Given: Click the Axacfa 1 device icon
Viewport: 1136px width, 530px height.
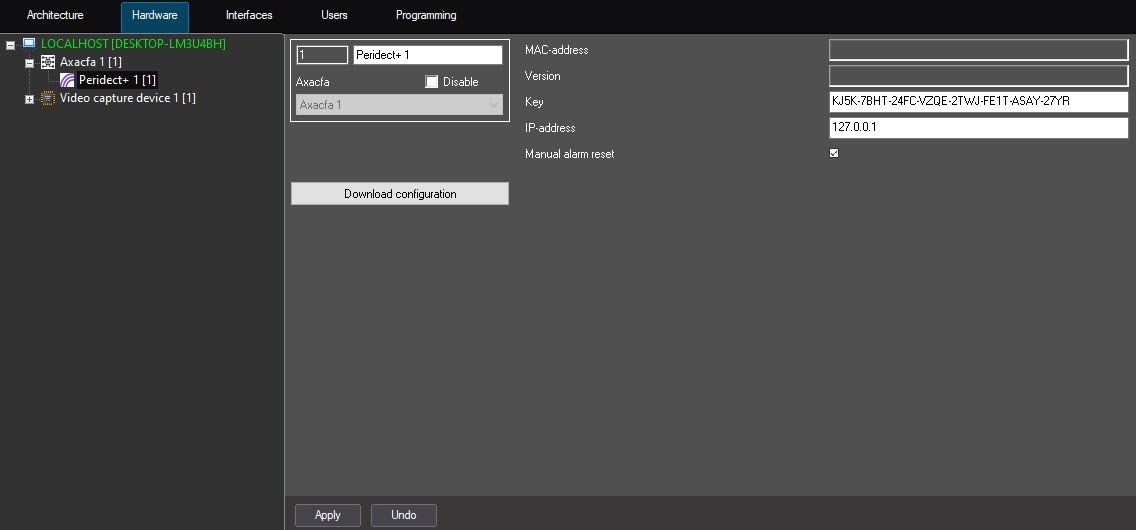Looking at the screenshot, I should coord(48,62).
